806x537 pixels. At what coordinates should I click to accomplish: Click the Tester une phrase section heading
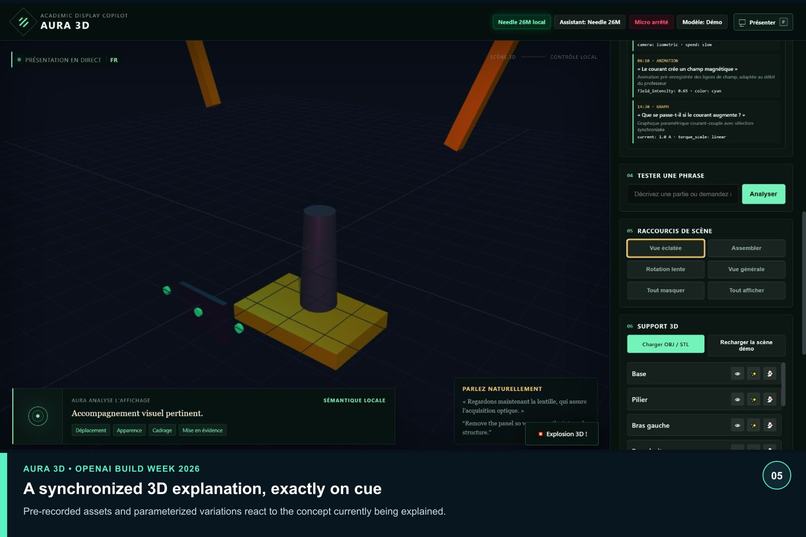click(670, 176)
